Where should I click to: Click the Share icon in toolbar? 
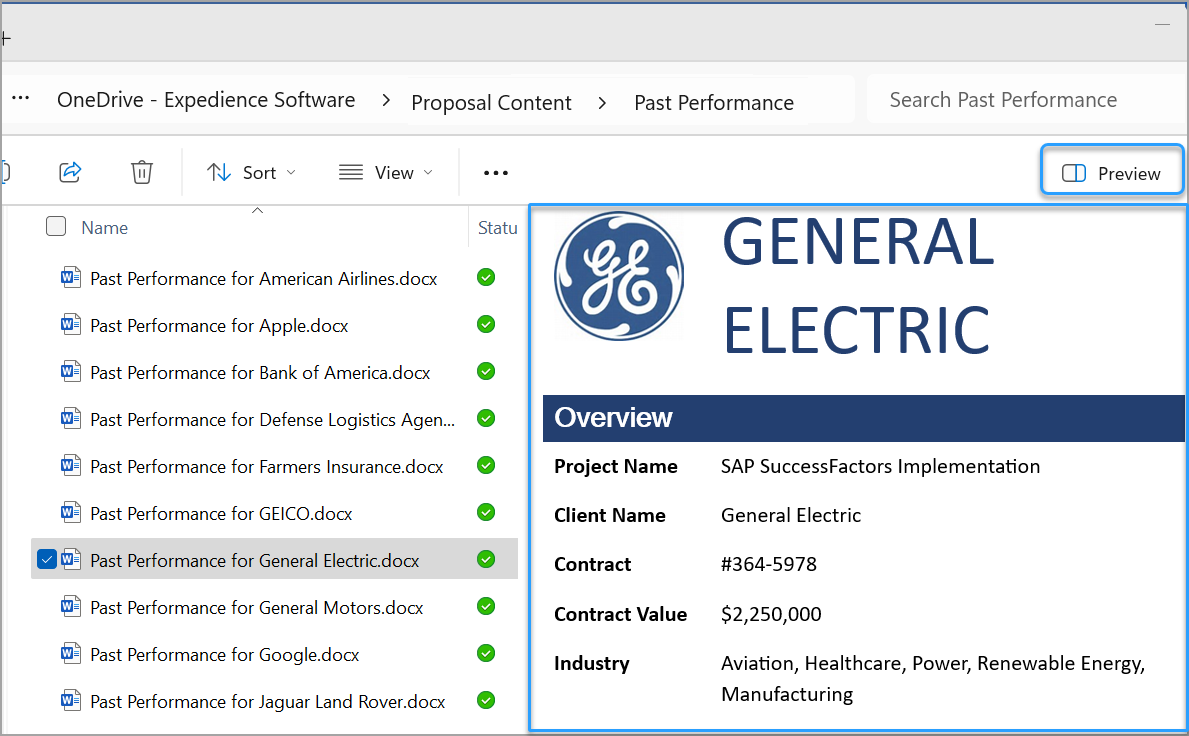[x=70, y=172]
